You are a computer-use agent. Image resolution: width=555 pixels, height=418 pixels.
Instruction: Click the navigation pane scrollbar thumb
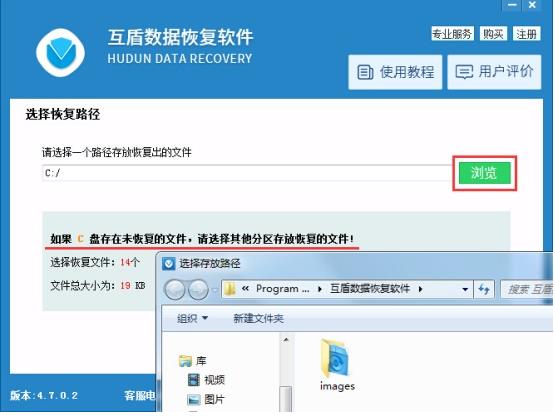(x=286, y=399)
